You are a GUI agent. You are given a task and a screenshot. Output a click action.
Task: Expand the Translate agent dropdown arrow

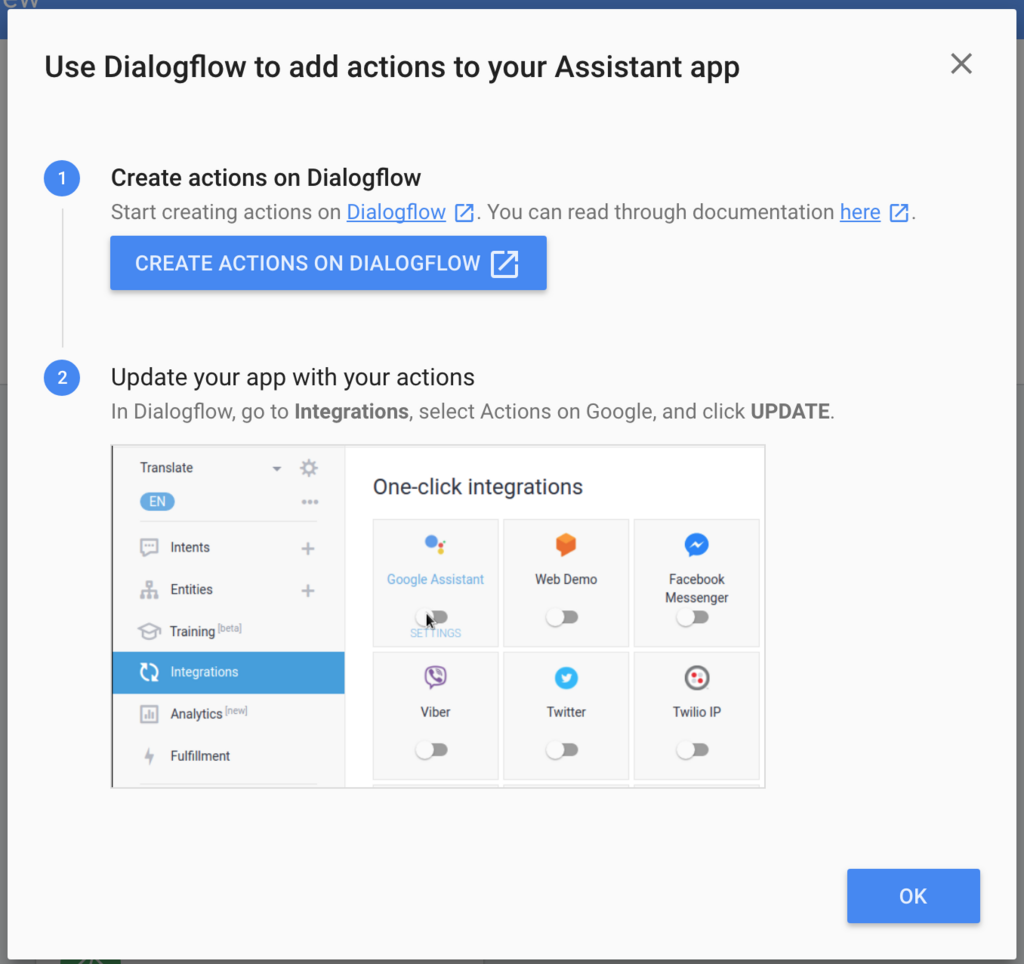pyautogui.click(x=277, y=468)
